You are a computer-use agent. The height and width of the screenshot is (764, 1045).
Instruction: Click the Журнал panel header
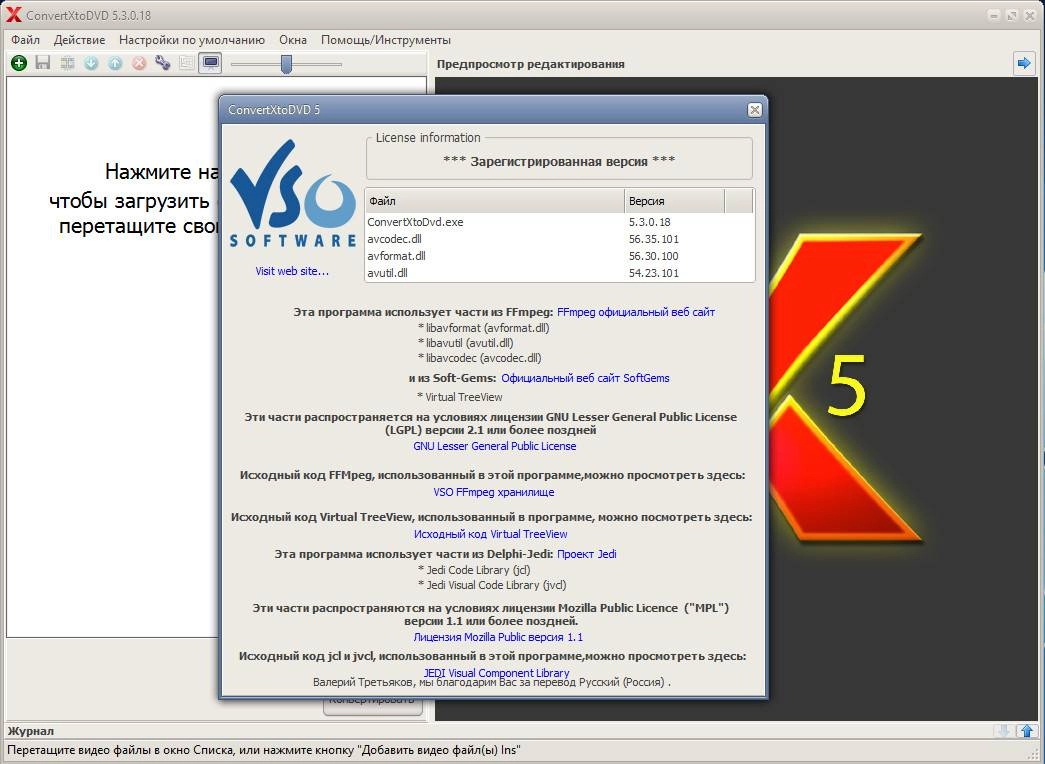point(31,731)
